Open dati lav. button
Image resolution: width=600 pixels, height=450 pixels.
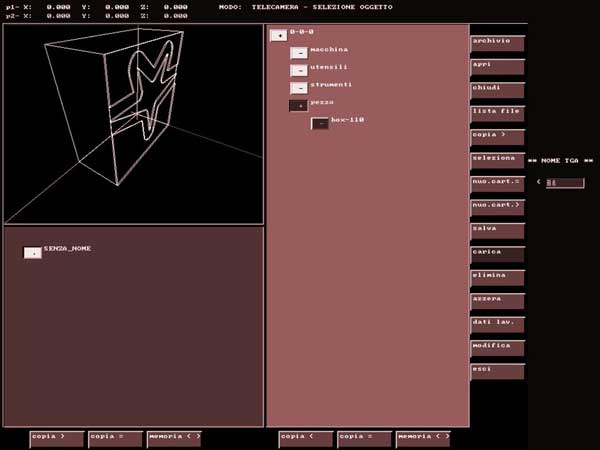497,325
